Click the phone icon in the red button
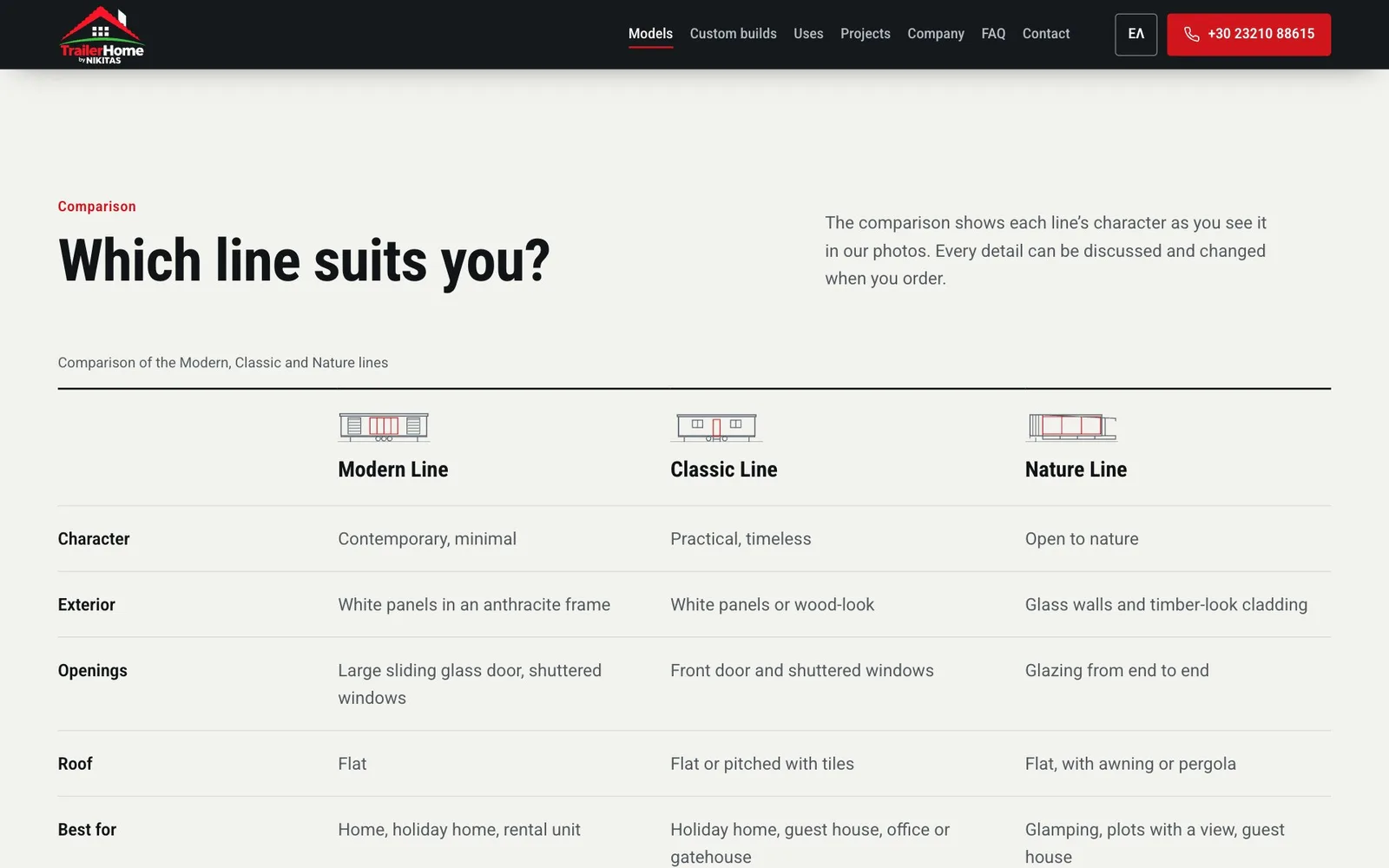 coord(1191,34)
